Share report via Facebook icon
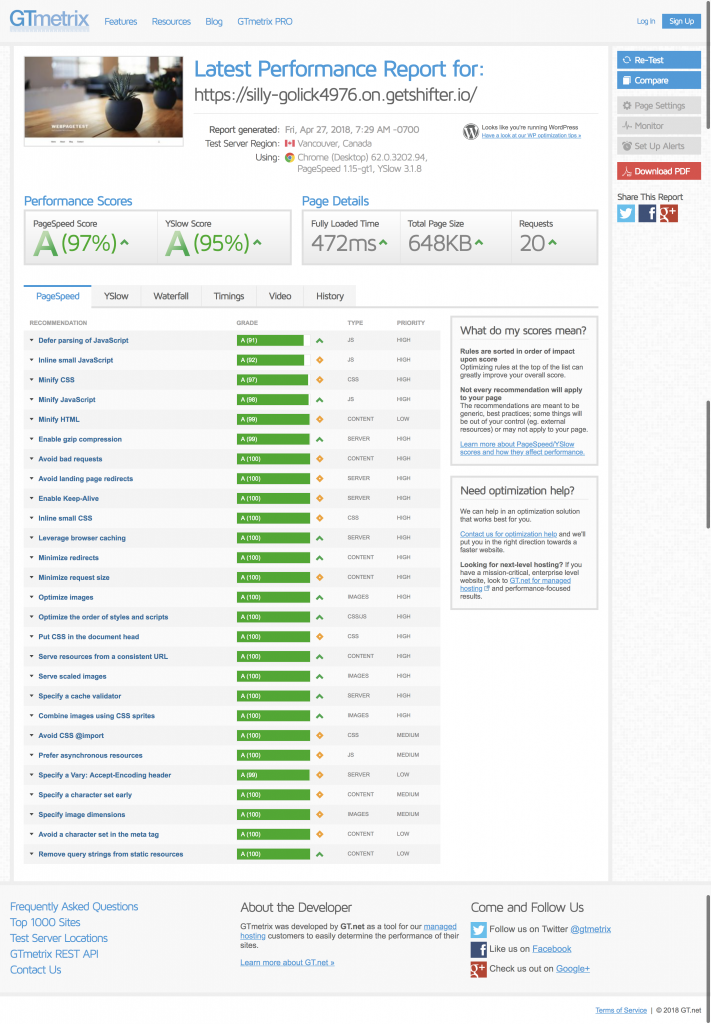 pos(646,214)
